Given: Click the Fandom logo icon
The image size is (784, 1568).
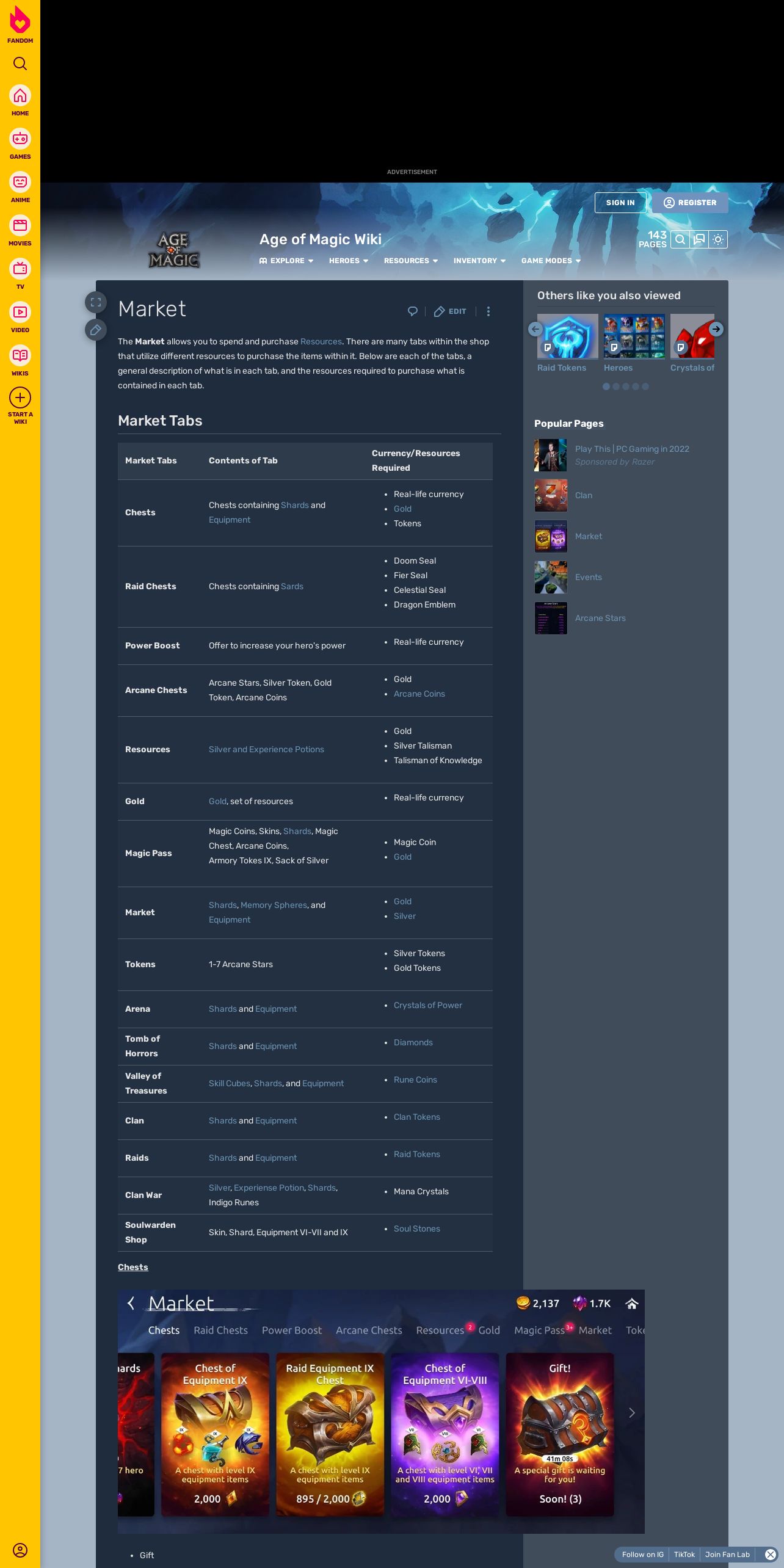Looking at the screenshot, I should point(20,20).
